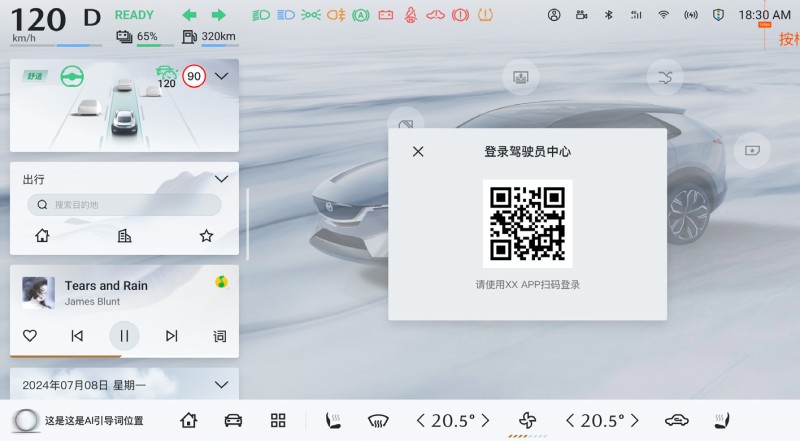Increase passenger side temperature
The image size is (800, 441).
pyautogui.click(x=634, y=421)
